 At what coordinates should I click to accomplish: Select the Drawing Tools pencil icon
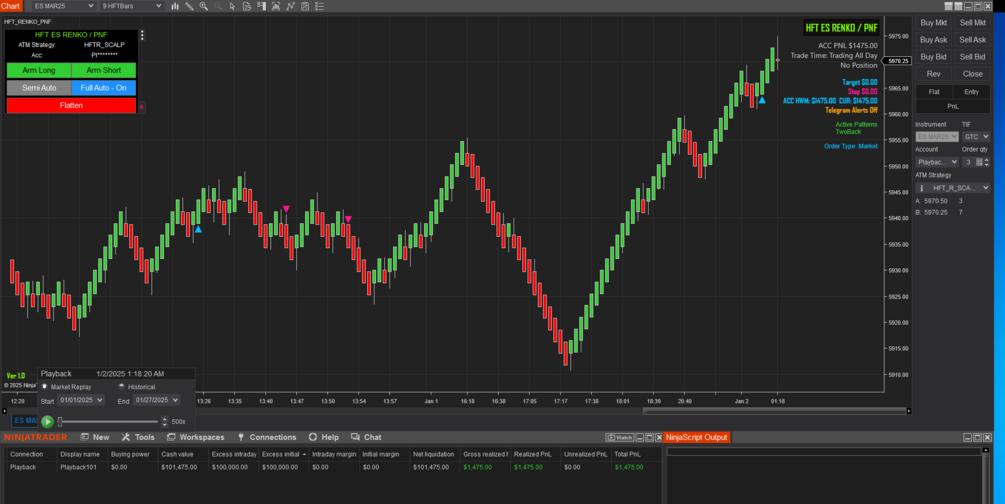click(189, 6)
